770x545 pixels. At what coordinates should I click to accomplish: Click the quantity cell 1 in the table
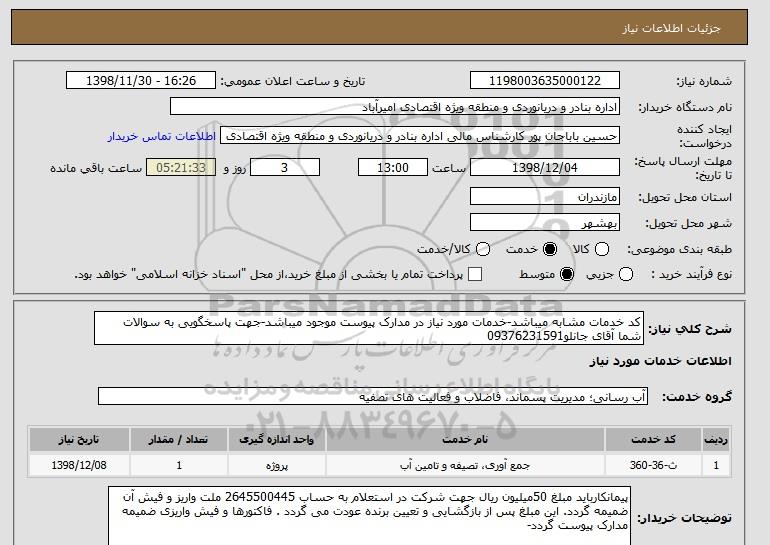(x=179, y=465)
